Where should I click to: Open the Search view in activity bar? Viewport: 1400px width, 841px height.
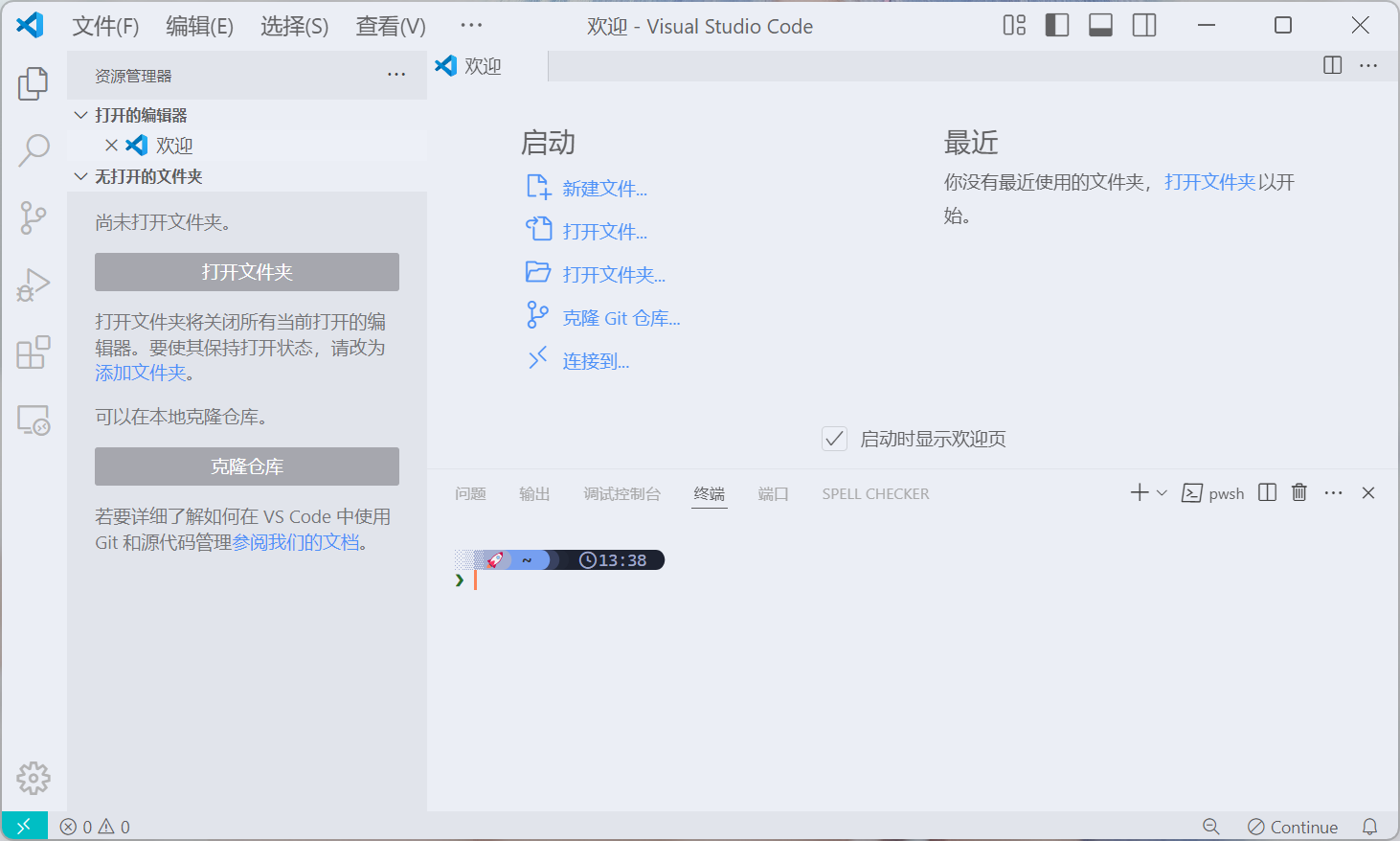pos(34,150)
